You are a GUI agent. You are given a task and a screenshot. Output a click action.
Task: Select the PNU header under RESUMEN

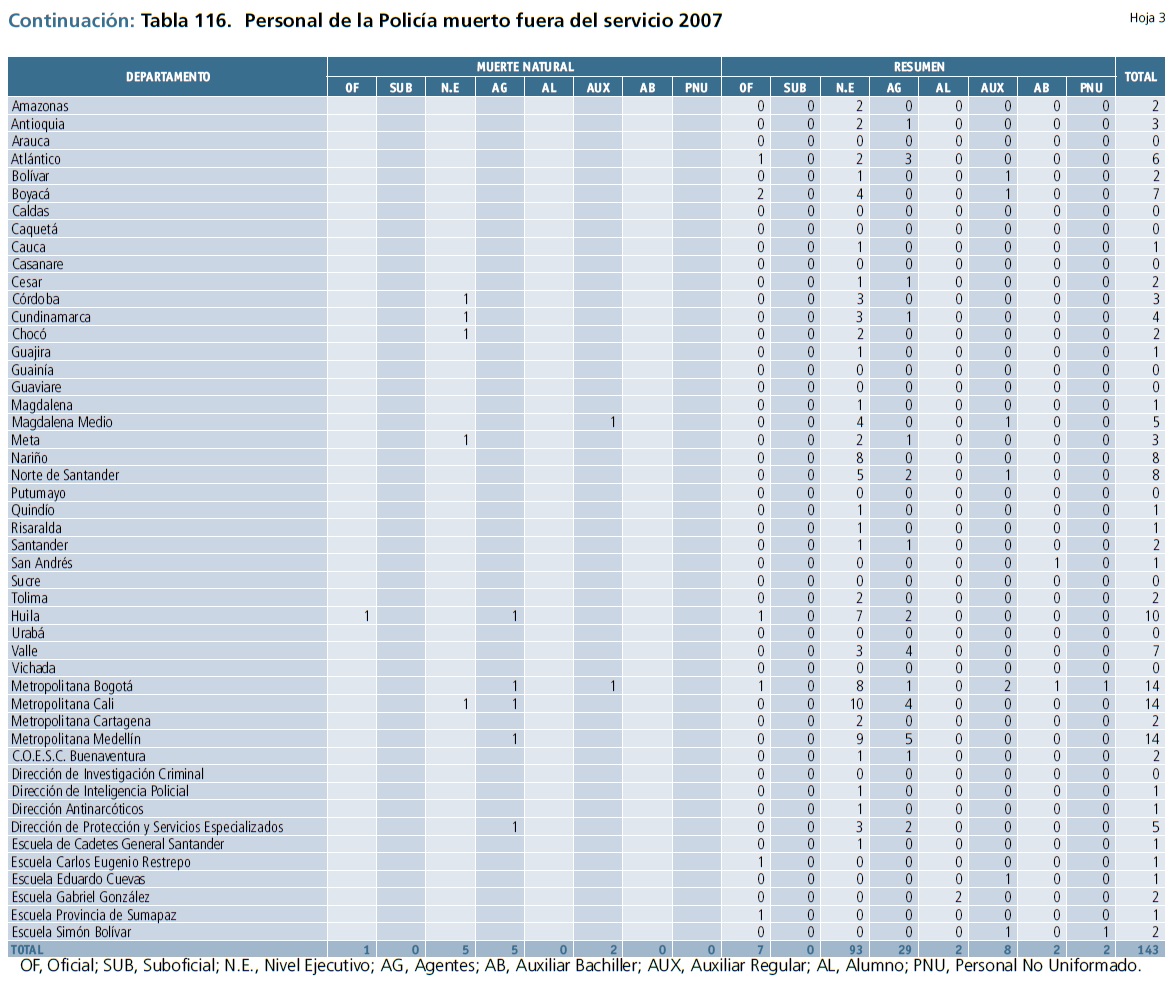coord(1090,88)
